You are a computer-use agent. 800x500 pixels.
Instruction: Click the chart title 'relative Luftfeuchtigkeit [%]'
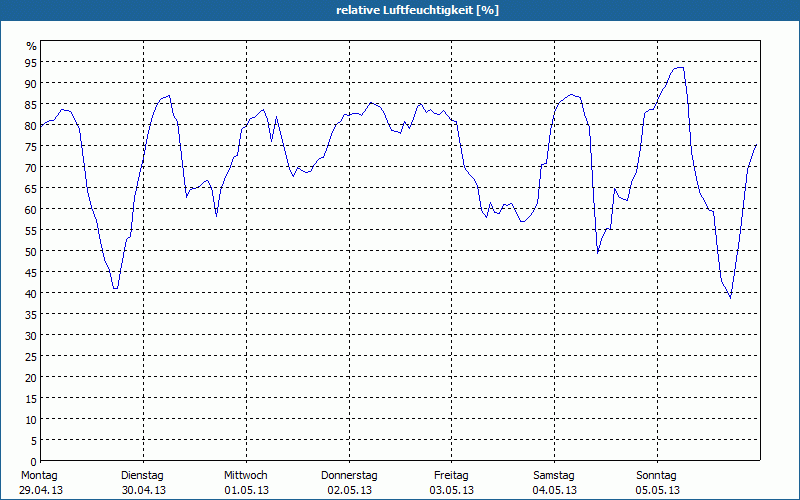(417, 10)
